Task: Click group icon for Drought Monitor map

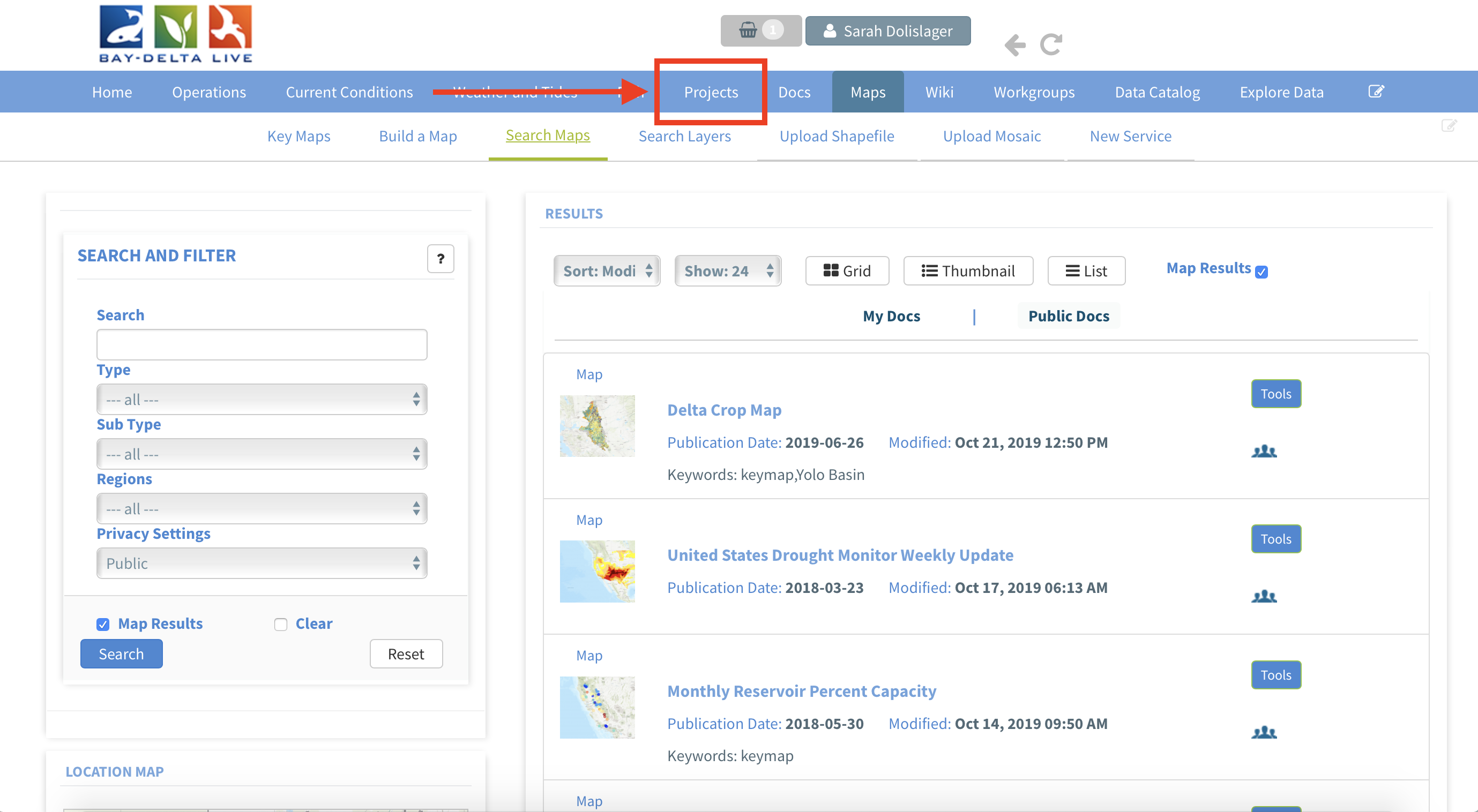Action: [1264, 596]
